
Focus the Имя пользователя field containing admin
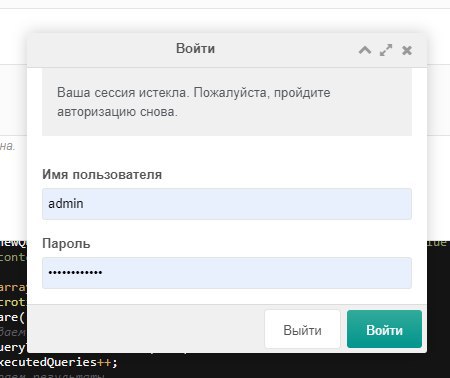(227, 204)
